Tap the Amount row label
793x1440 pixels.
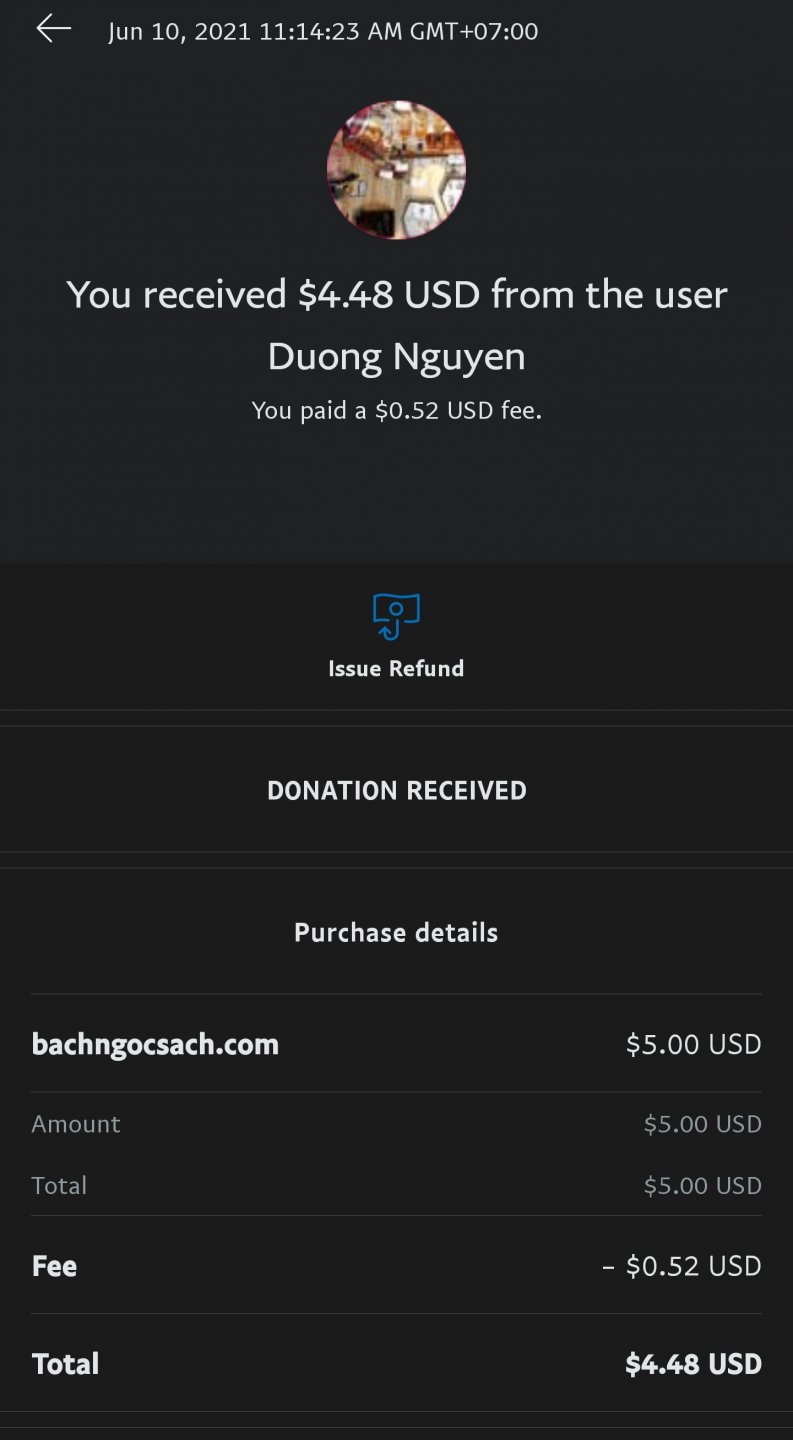coord(76,1124)
